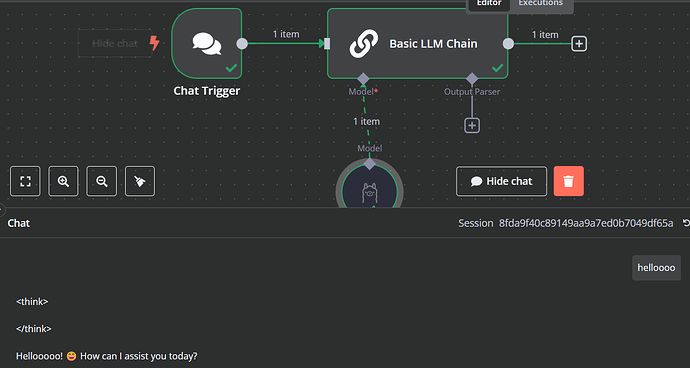Select the Chat Trigger node
Screen dimensions: 690x368
pos(207,43)
